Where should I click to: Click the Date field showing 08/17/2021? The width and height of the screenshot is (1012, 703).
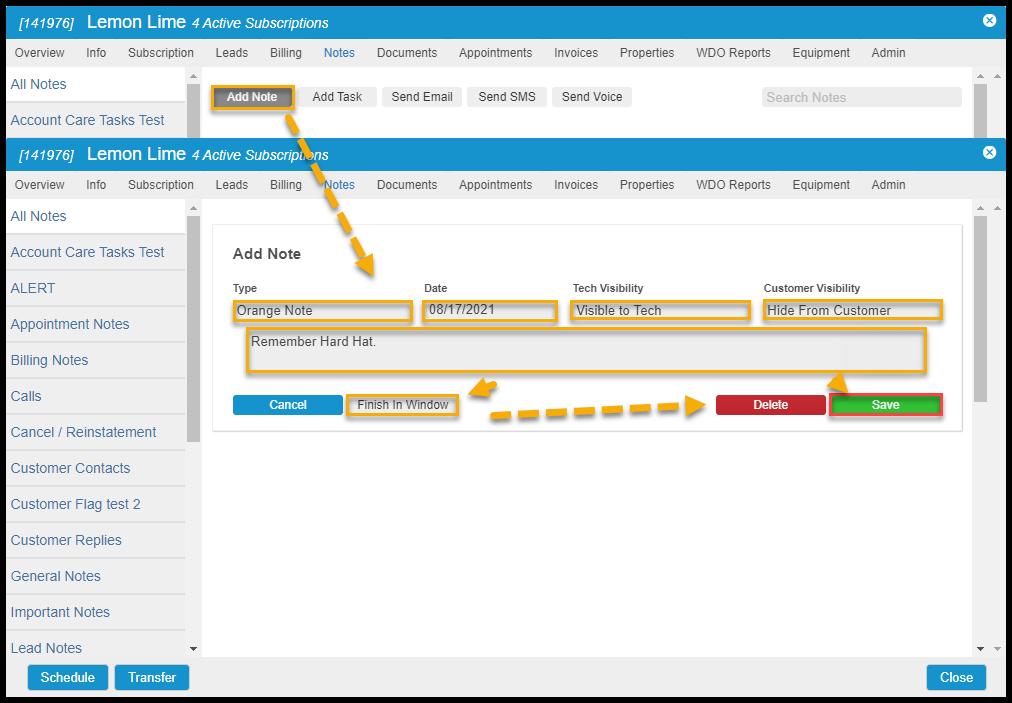point(489,311)
